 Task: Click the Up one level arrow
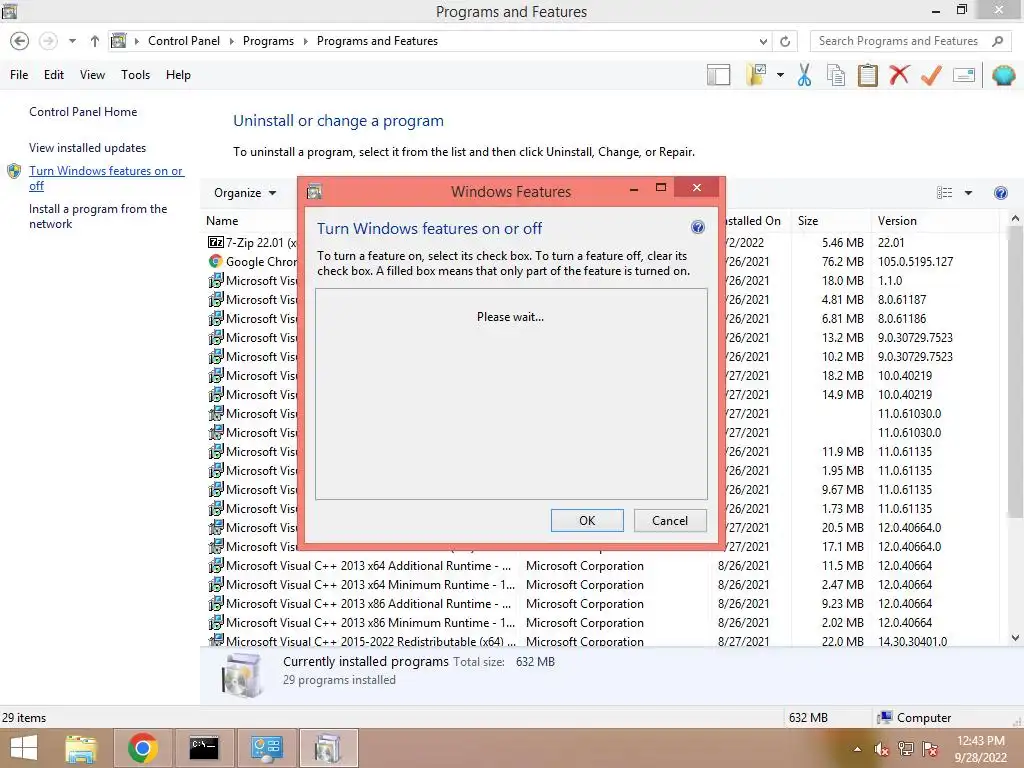click(x=95, y=41)
